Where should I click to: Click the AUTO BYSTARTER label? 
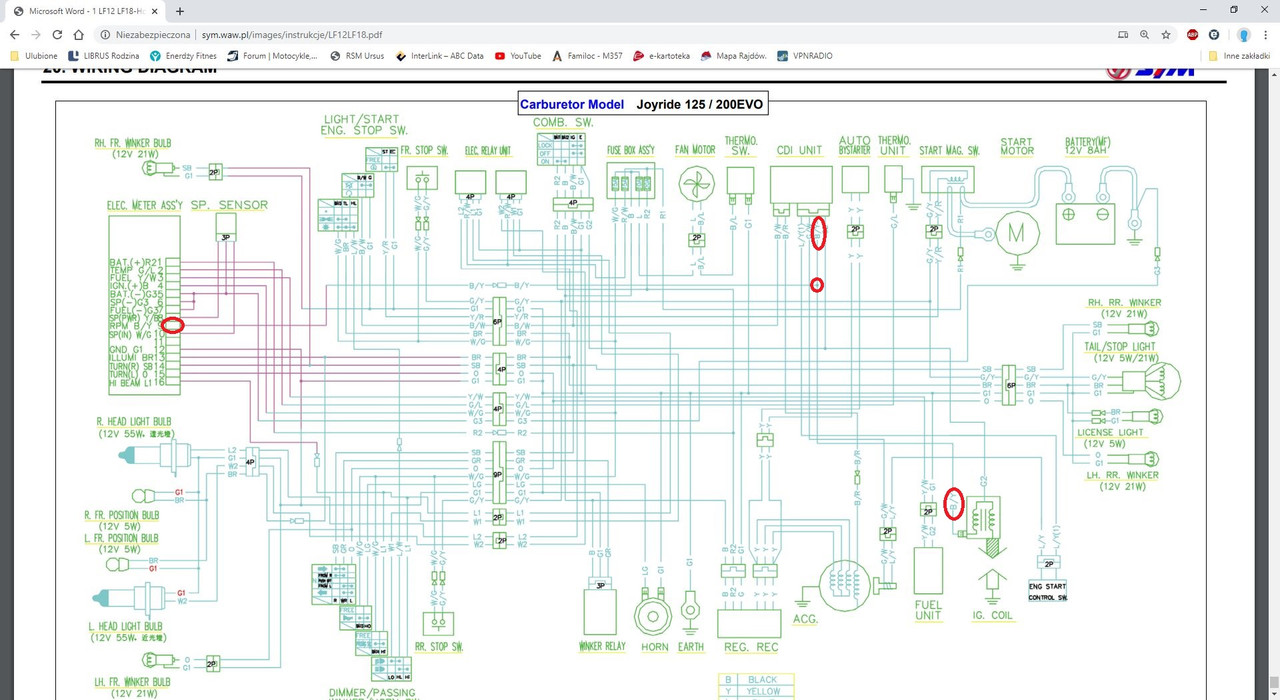(854, 146)
